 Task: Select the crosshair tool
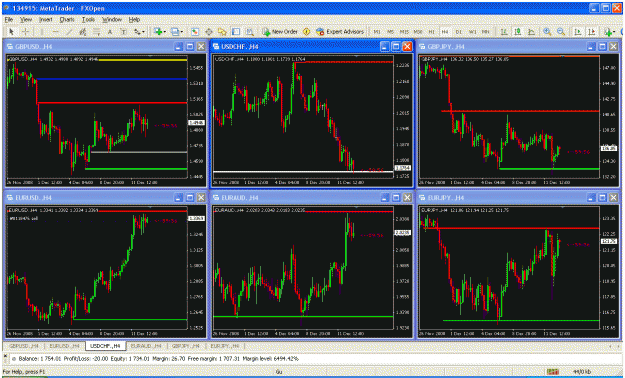(25, 32)
